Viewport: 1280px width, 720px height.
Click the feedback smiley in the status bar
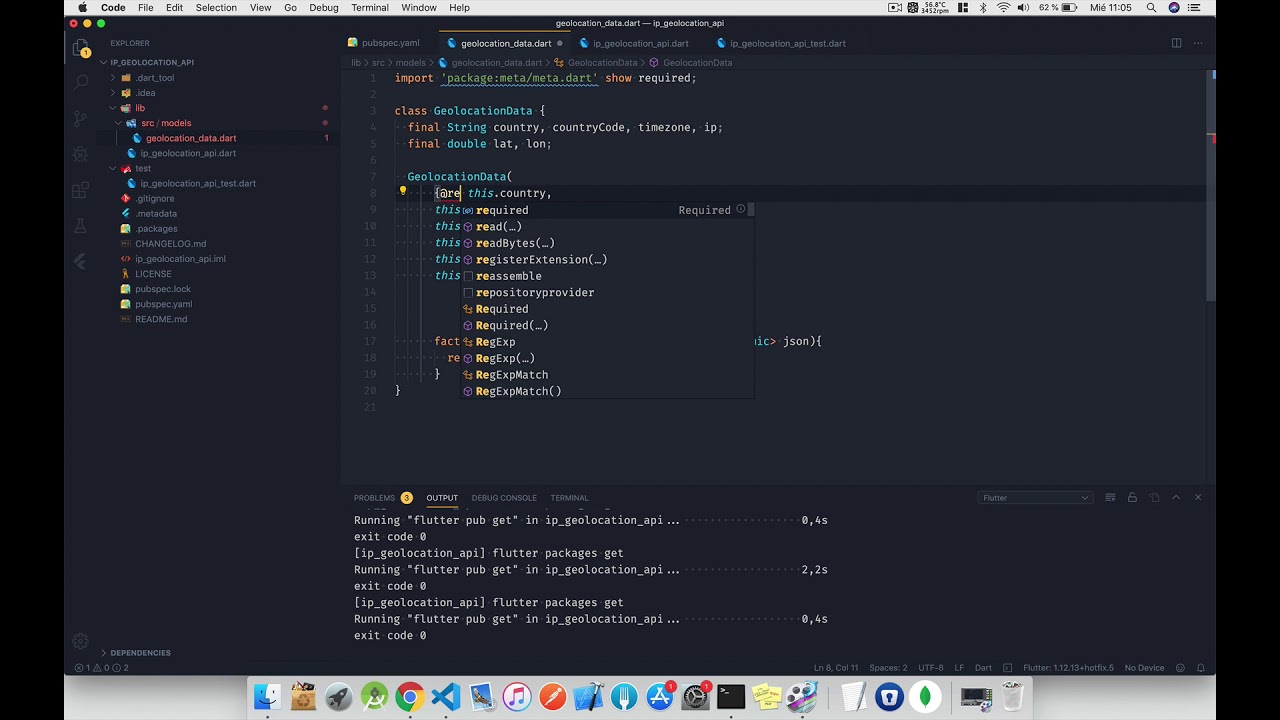coord(1180,668)
